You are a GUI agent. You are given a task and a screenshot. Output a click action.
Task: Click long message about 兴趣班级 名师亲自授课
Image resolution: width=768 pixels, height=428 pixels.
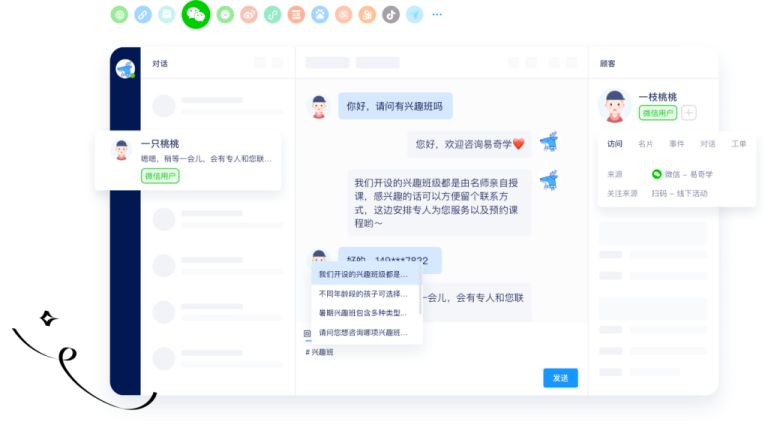click(439, 203)
